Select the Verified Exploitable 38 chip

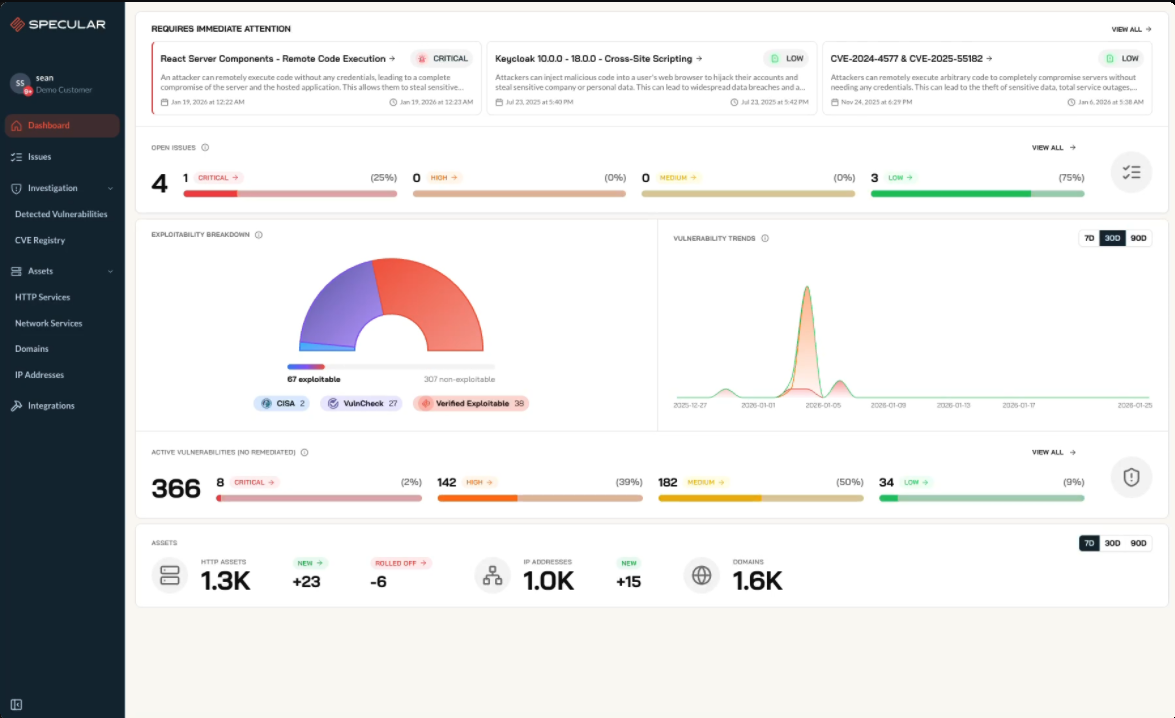pyautogui.click(x=471, y=403)
